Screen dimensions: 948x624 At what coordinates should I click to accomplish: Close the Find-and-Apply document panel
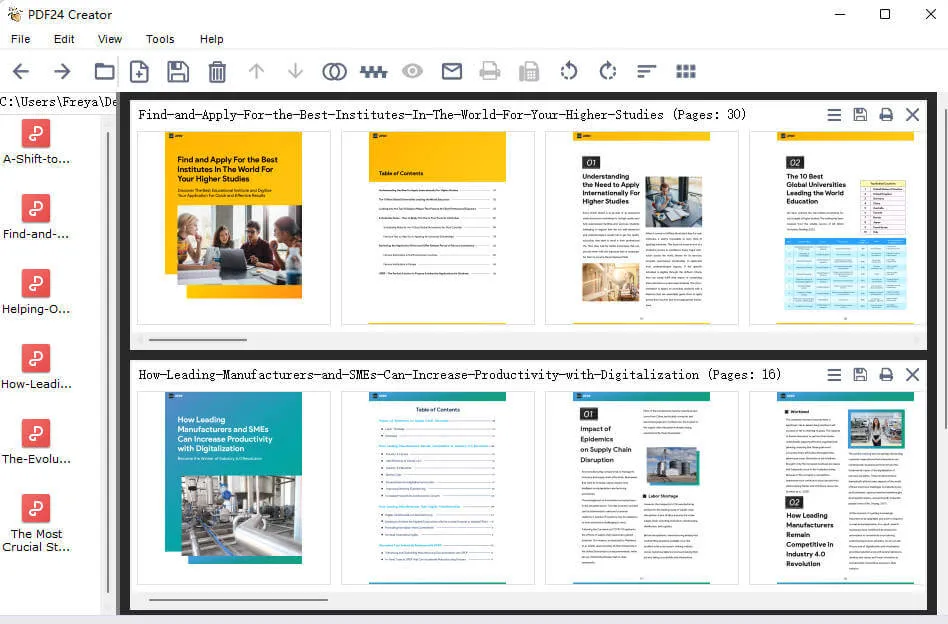coord(912,115)
